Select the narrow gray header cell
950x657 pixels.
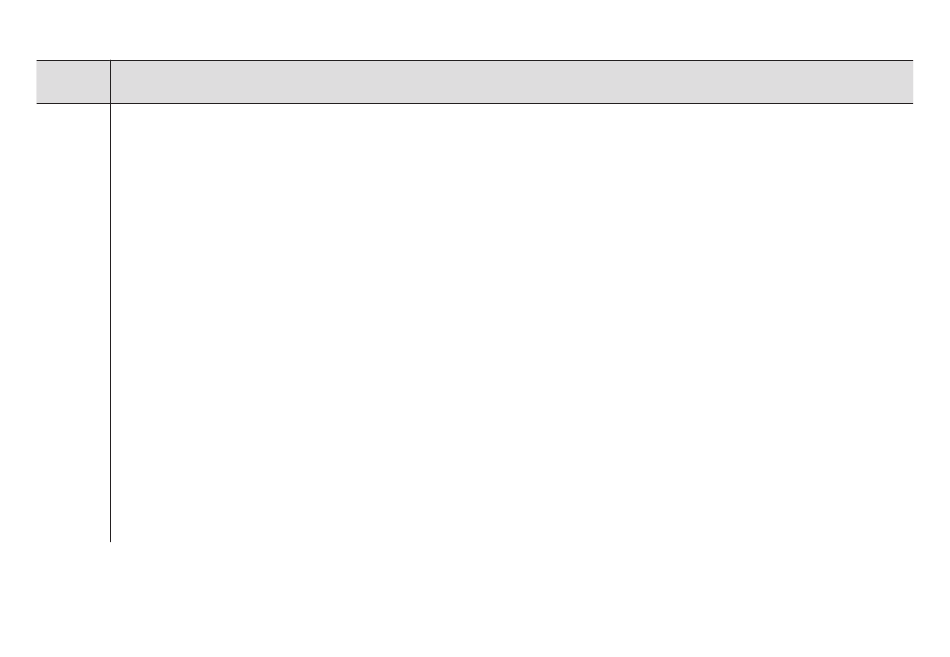[73, 82]
